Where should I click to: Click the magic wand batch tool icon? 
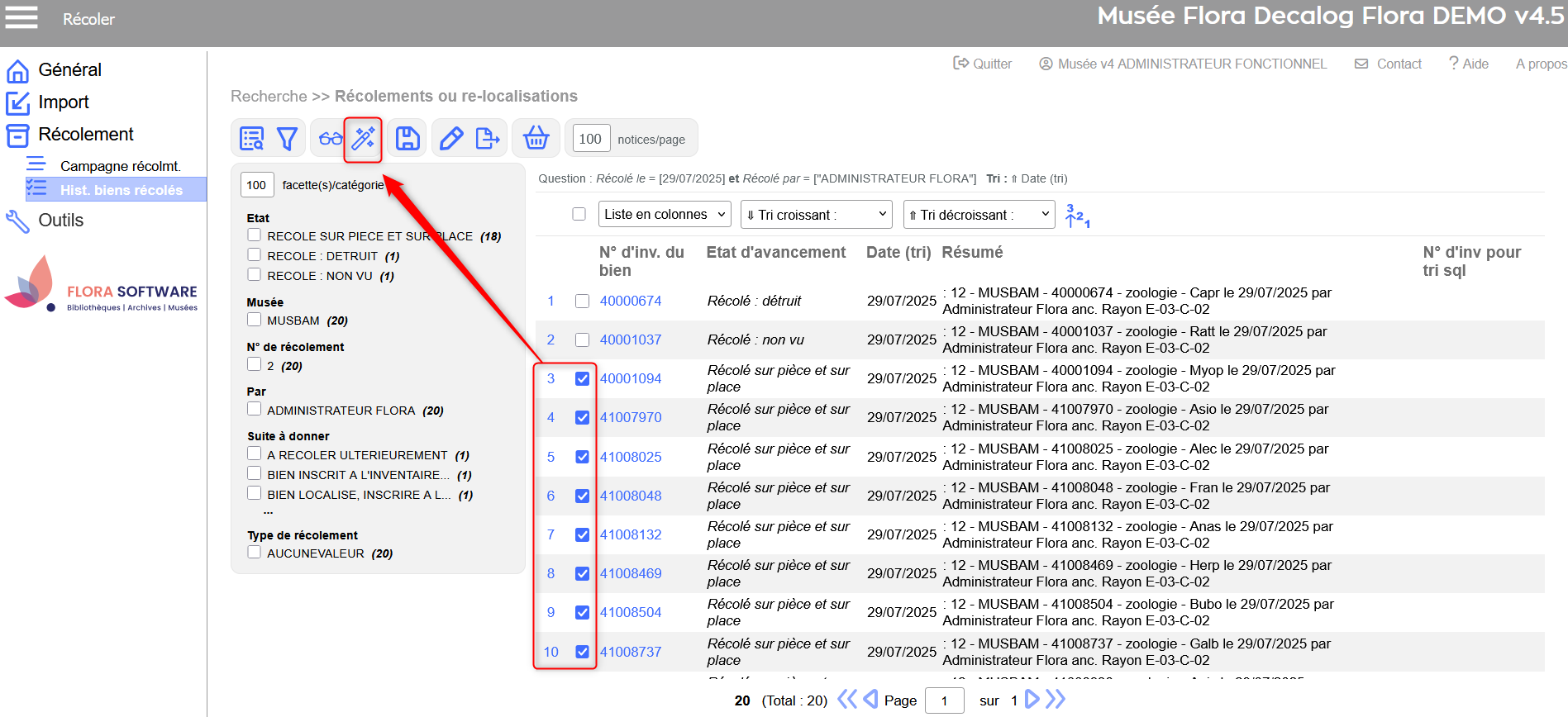click(x=364, y=138)
